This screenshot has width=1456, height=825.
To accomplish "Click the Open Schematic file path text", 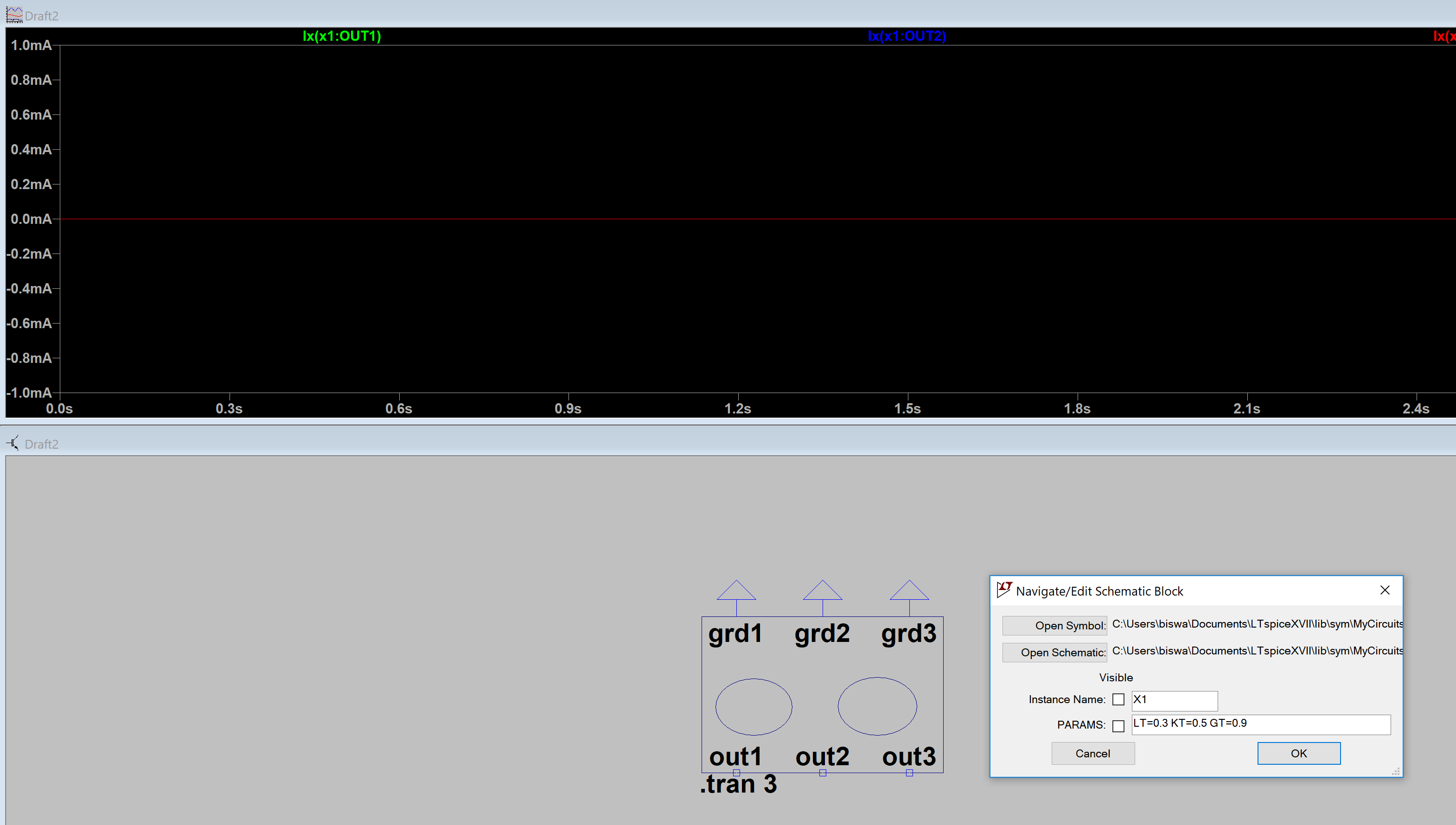I will point(1257,650).
